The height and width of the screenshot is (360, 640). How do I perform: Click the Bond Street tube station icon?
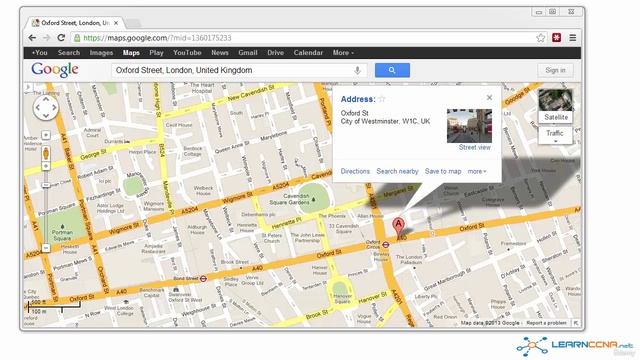click(203, 278)
